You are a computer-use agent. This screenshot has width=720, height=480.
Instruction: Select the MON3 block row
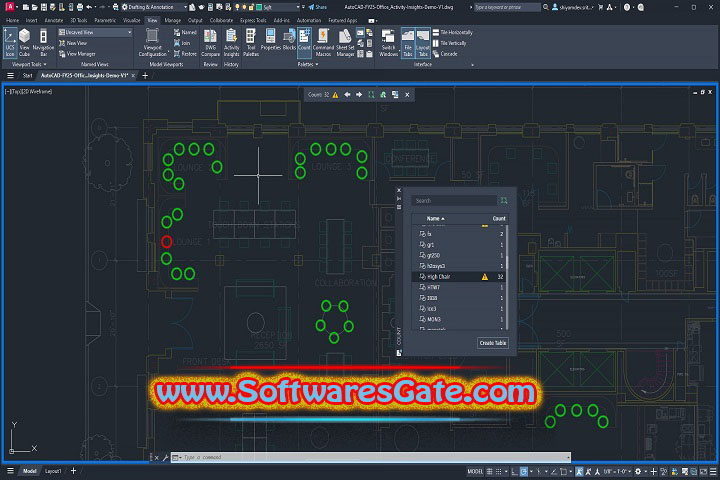(459, 319)
